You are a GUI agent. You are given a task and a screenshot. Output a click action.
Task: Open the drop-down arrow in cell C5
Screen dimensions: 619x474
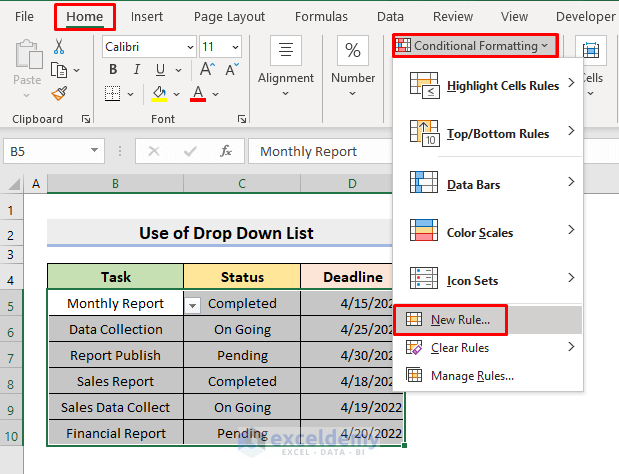193,304
